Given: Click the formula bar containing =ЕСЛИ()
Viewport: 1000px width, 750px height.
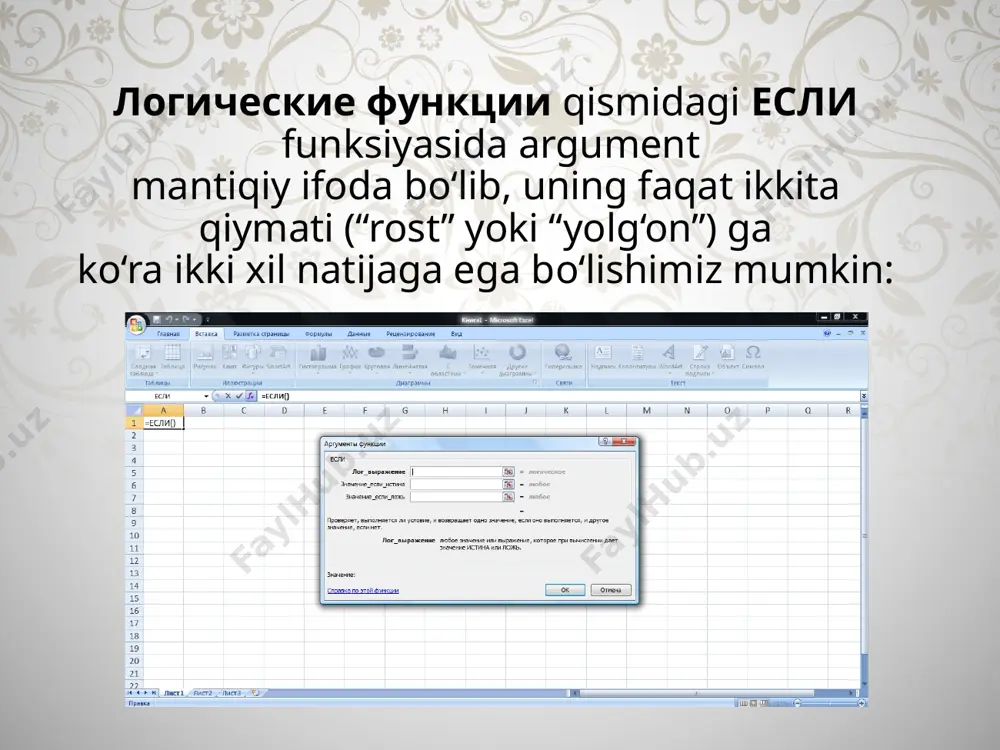Looking at the screenshot, I should tap(558, 396).
